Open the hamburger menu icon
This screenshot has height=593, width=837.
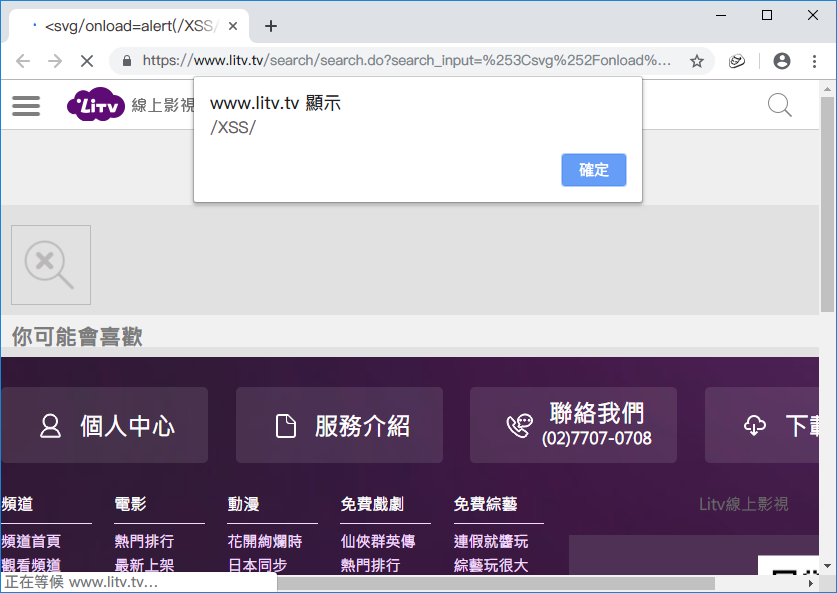pyautogui.click(x=26, y=106)
